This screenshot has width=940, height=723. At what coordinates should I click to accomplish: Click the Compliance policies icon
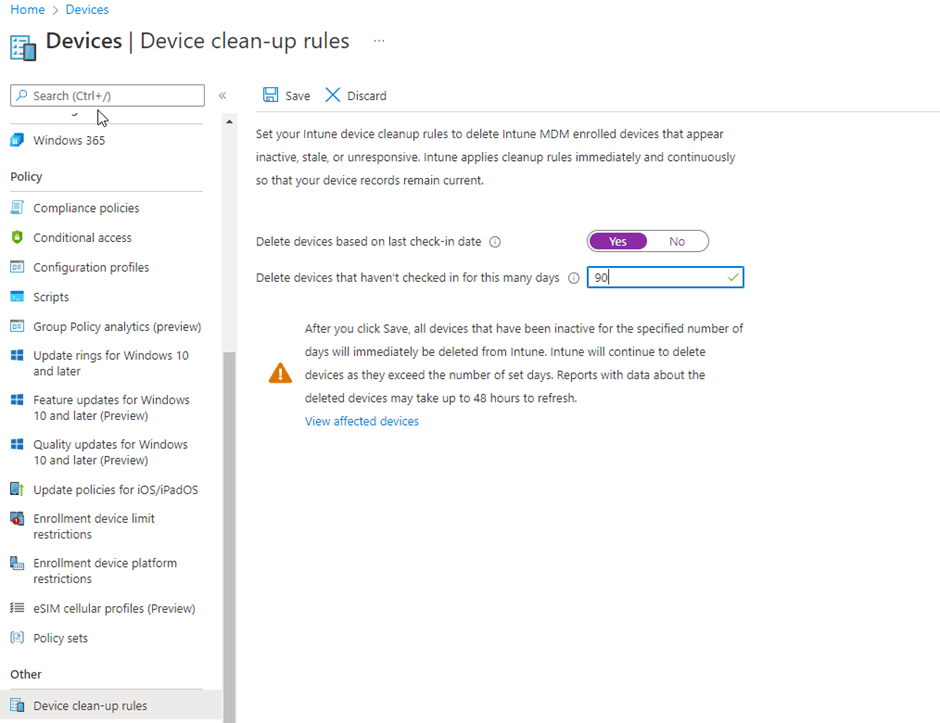coord(16,208)
